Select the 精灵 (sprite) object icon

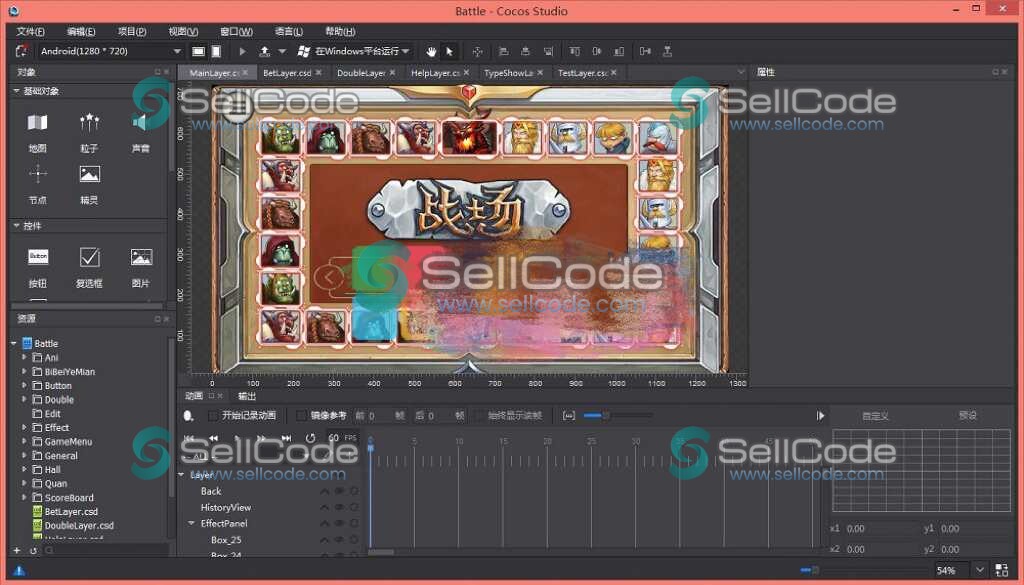click(90, 175)
